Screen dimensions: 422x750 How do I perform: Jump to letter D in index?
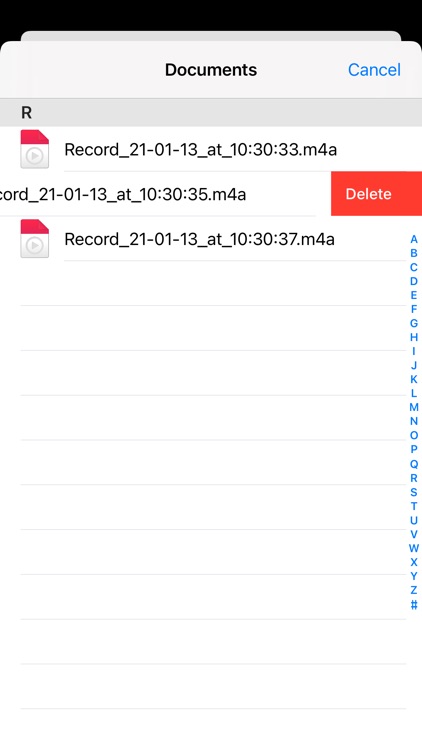[x=414, y=281]
